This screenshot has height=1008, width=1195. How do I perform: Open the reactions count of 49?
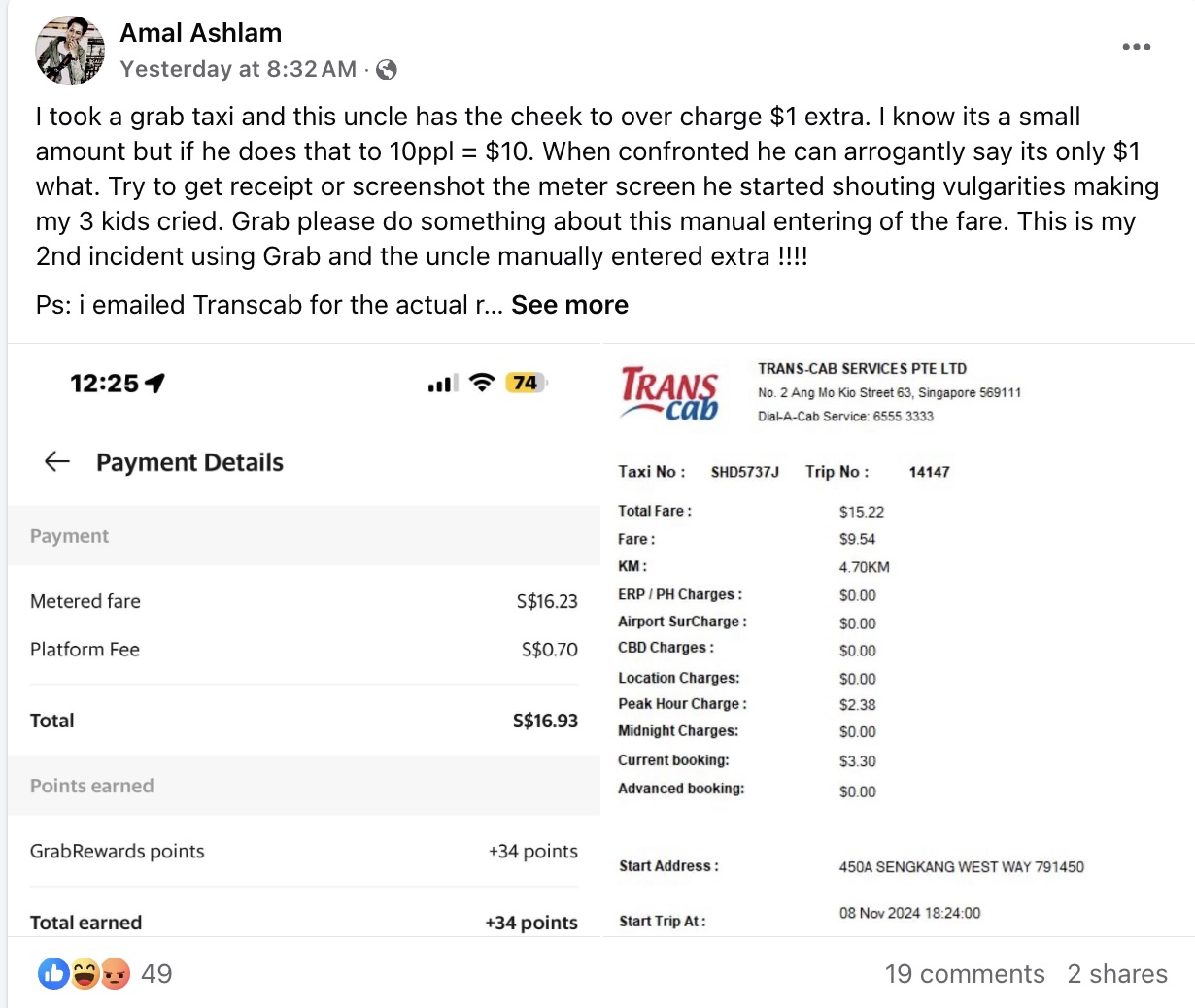[x=156, y=974]
